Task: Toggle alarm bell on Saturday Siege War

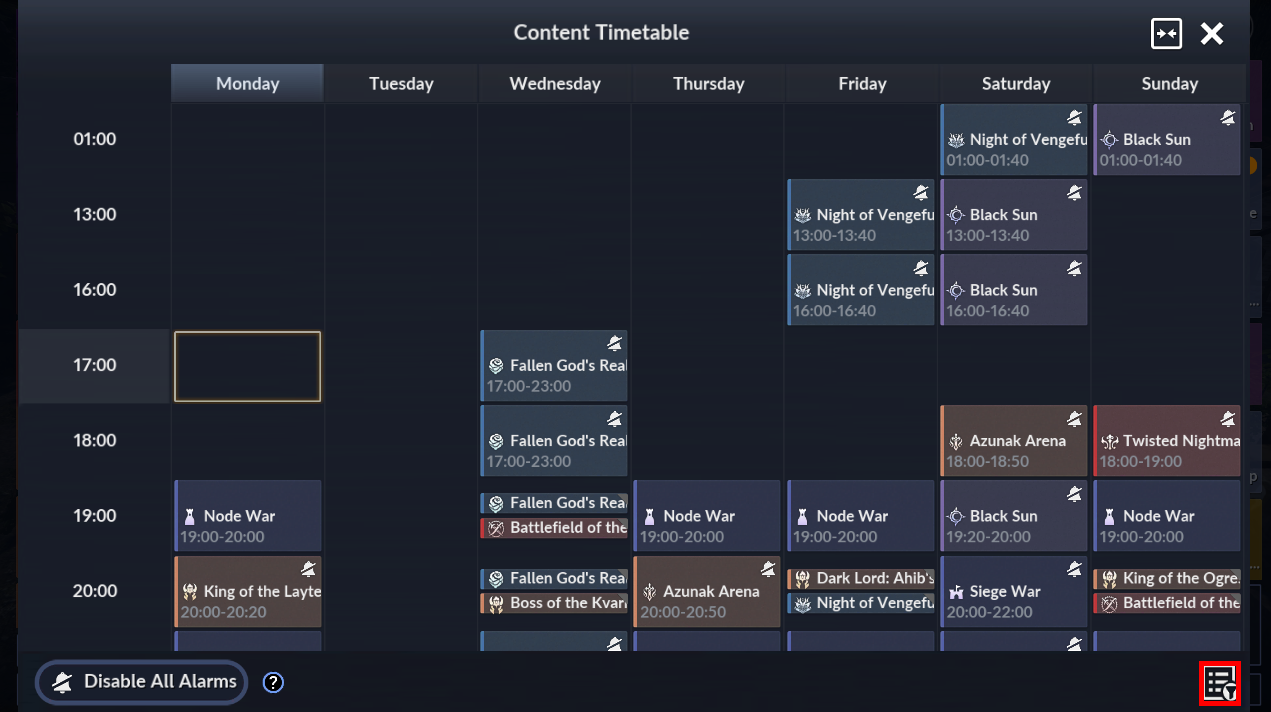Action: click(1074, 569)
